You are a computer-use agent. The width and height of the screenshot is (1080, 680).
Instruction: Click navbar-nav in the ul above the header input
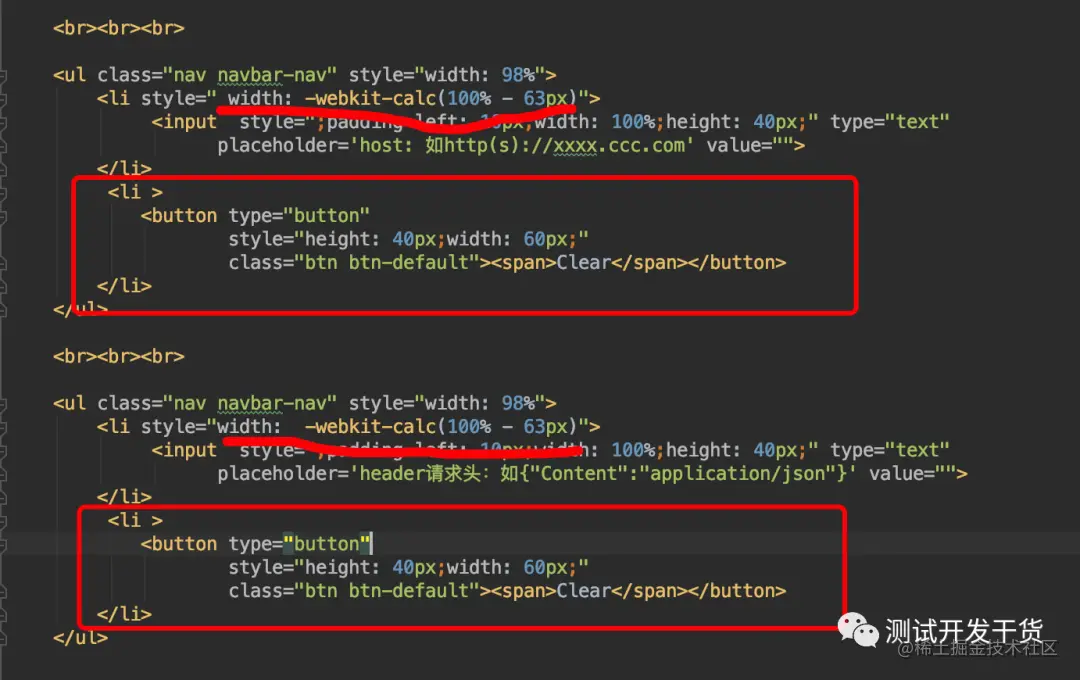coord(272,404)
